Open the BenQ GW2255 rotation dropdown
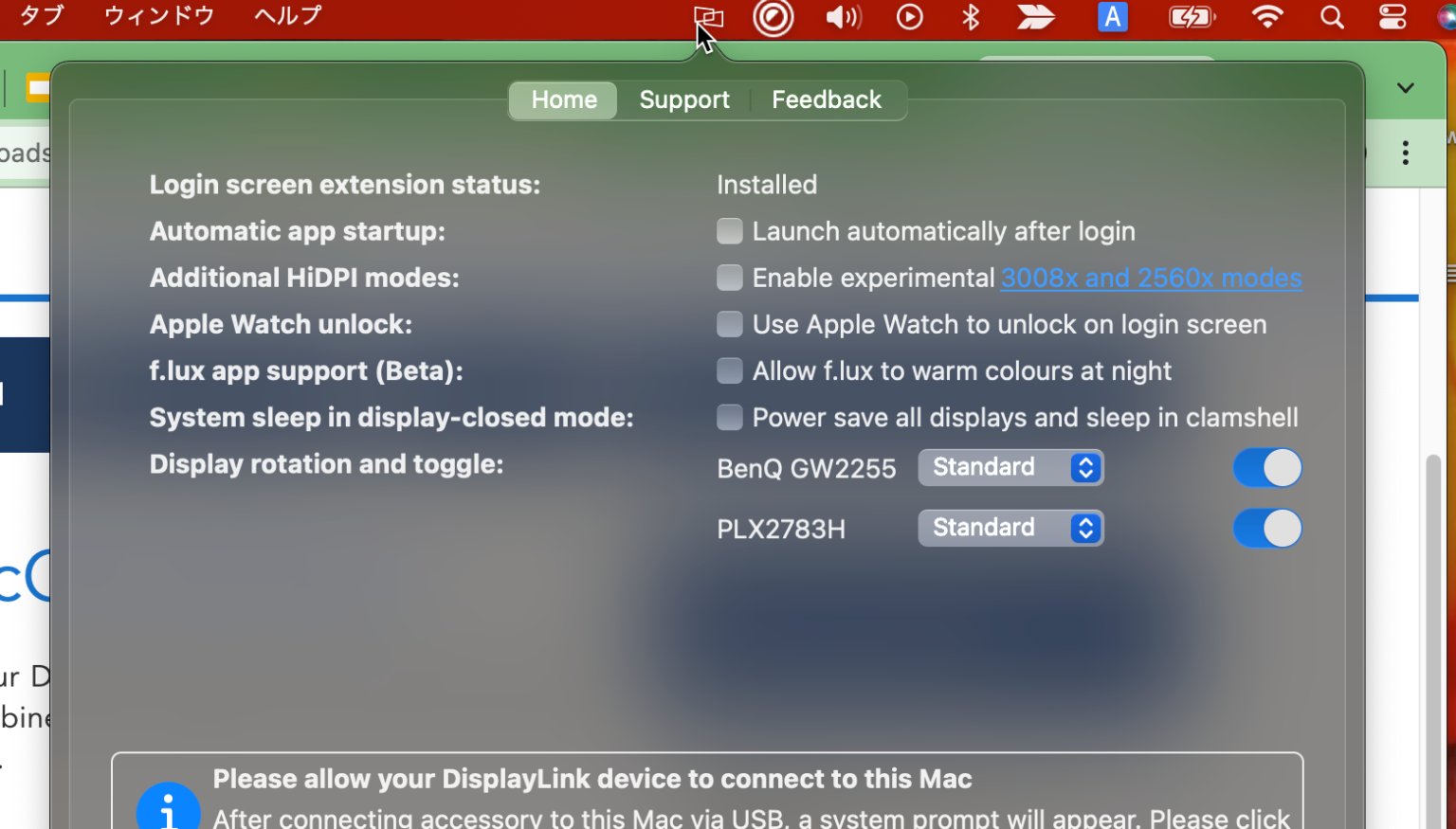 1010,467
